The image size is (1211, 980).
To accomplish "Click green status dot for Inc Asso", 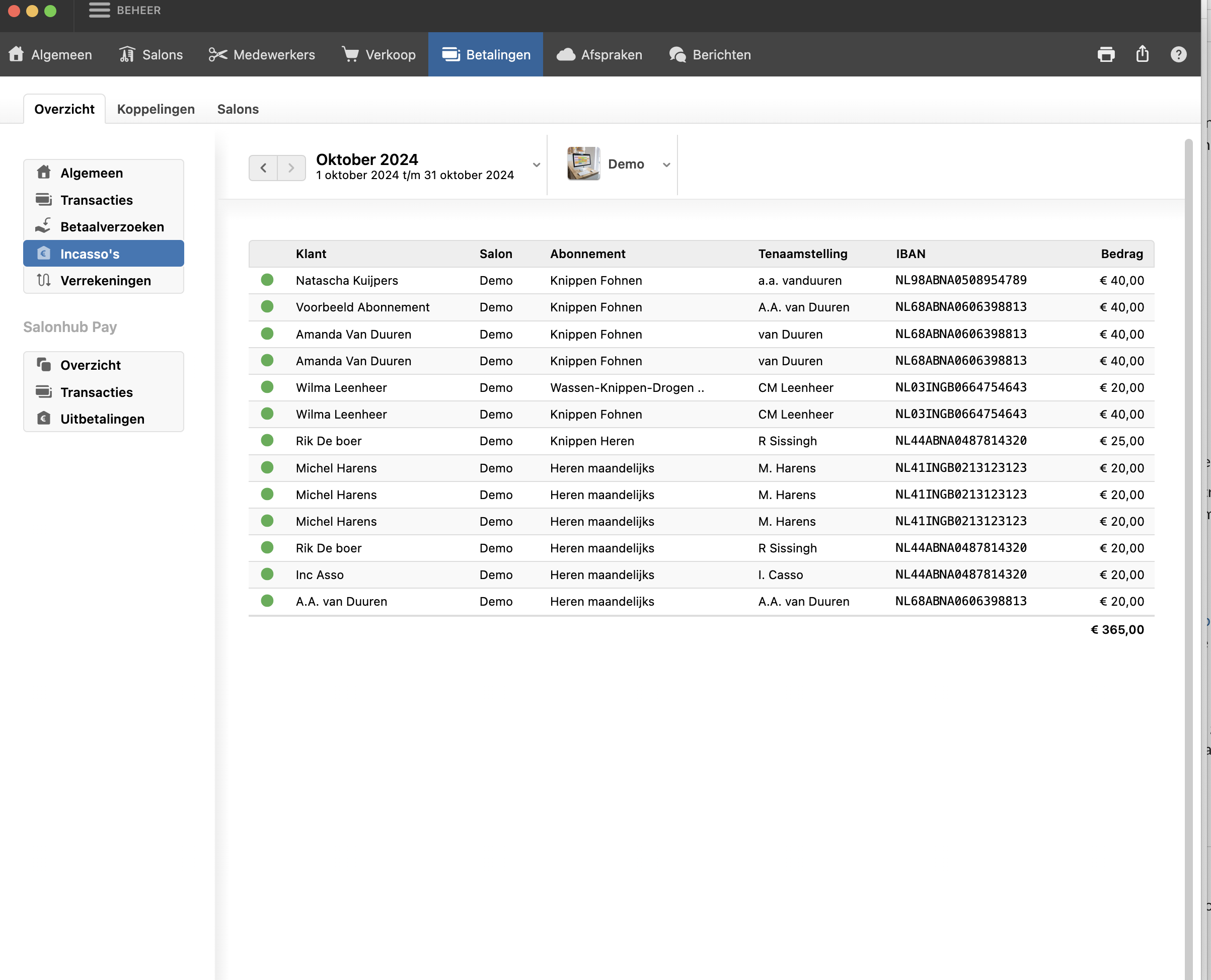I will [x=267, y=574].
